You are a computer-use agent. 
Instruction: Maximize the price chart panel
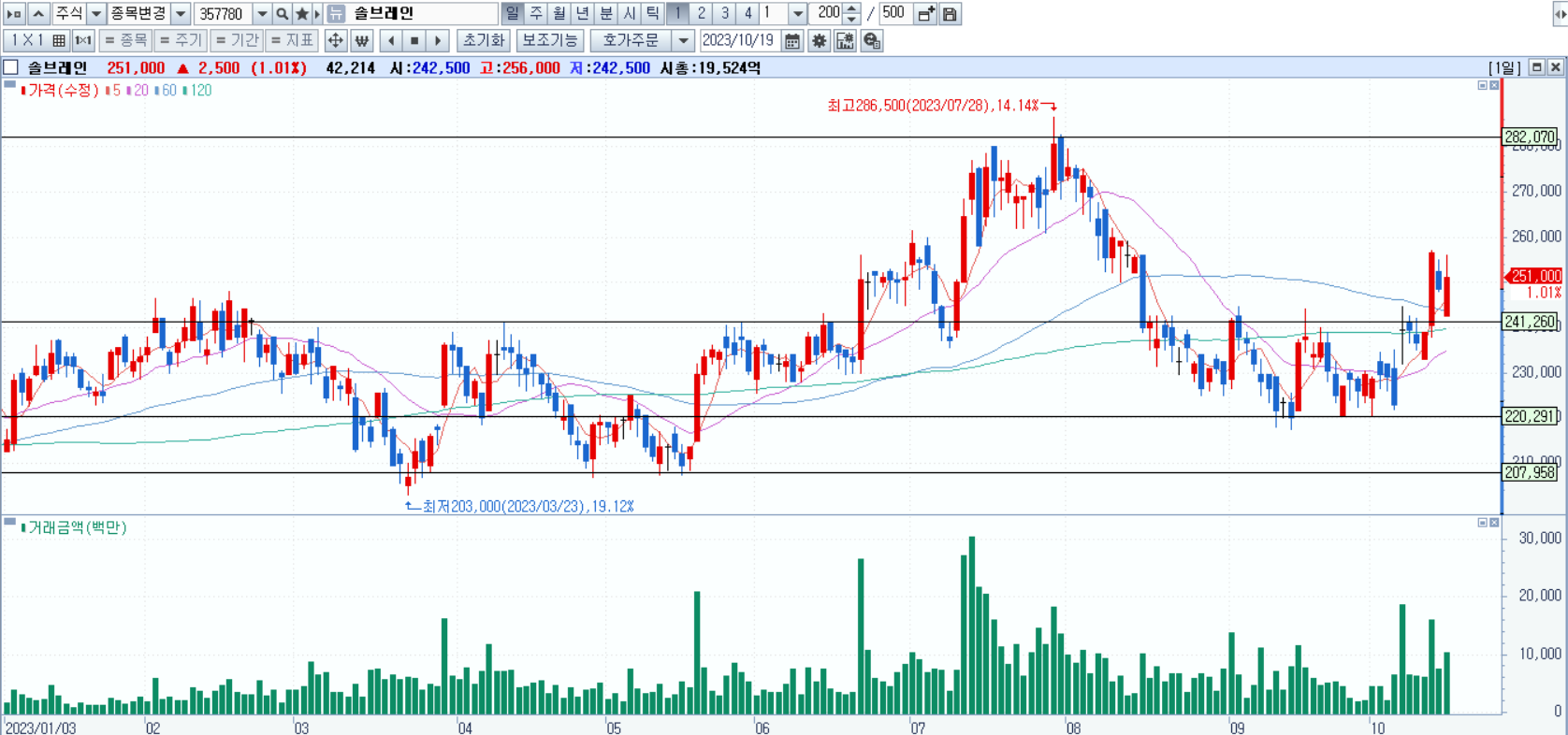1482,85
